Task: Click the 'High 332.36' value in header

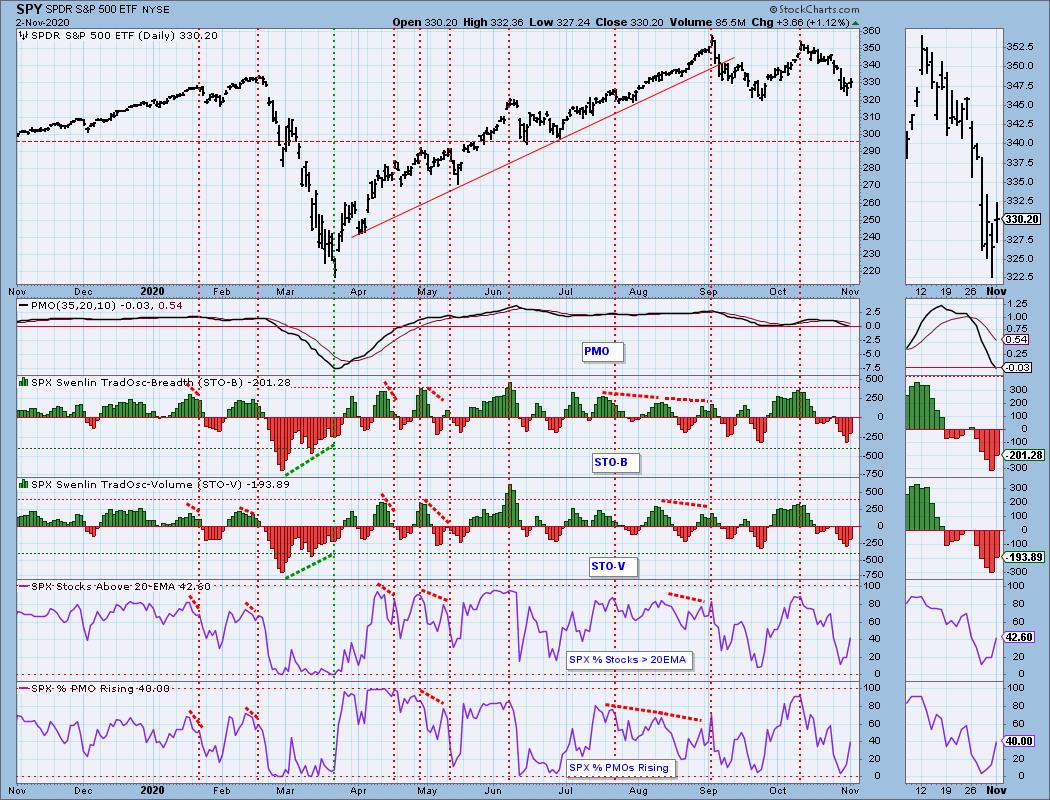Action: [492, 22]
